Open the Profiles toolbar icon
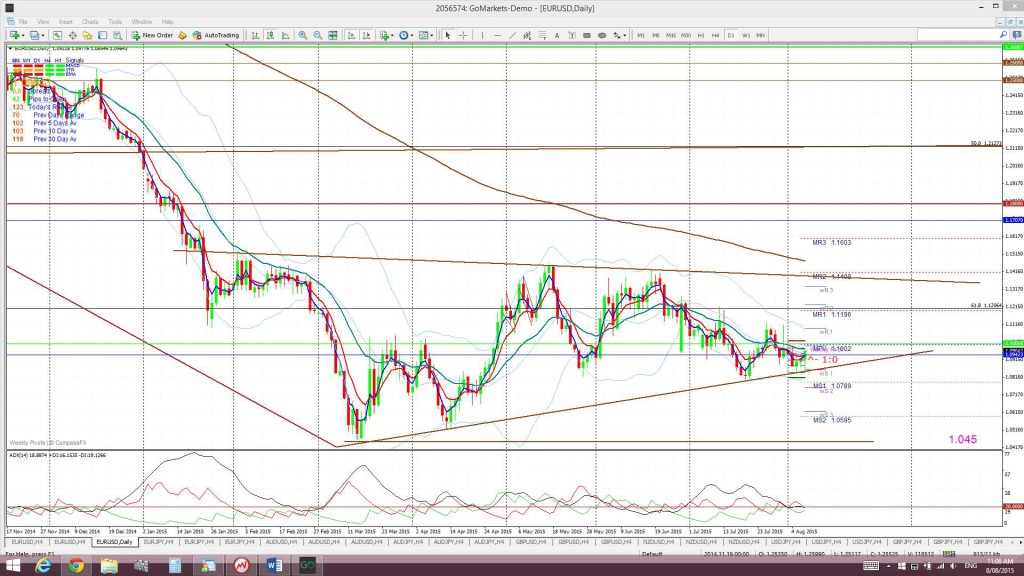 coord(34,35)
